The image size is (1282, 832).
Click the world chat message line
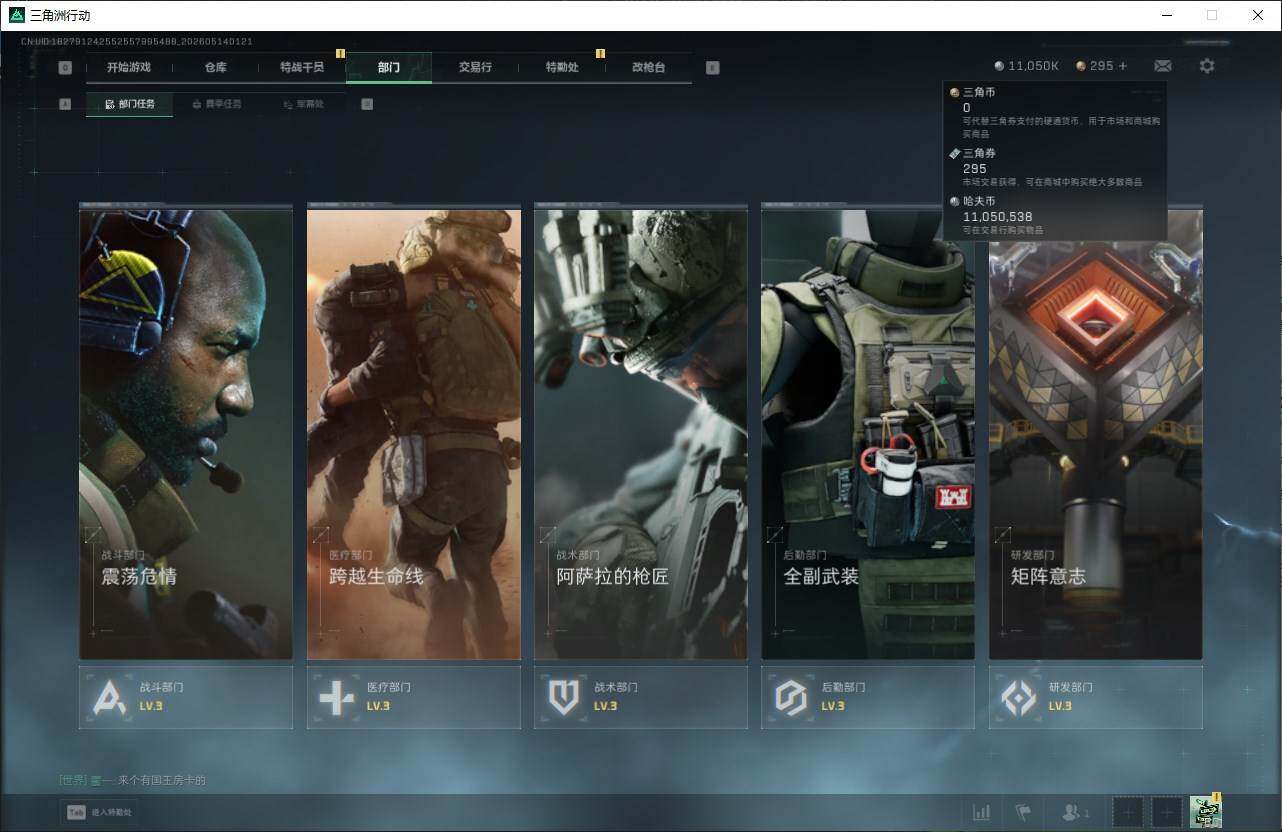click(x=132, y=780)
